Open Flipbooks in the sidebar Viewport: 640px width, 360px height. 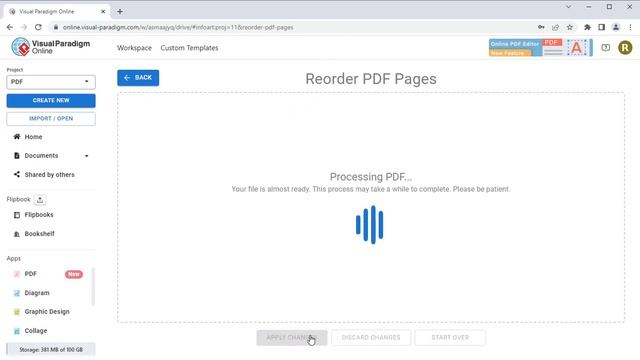39,215
